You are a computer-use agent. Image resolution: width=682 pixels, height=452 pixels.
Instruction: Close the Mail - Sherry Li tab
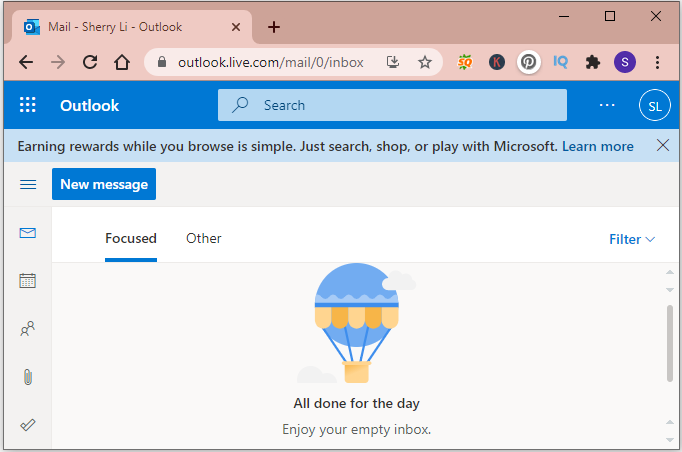[x=236, y=27]
